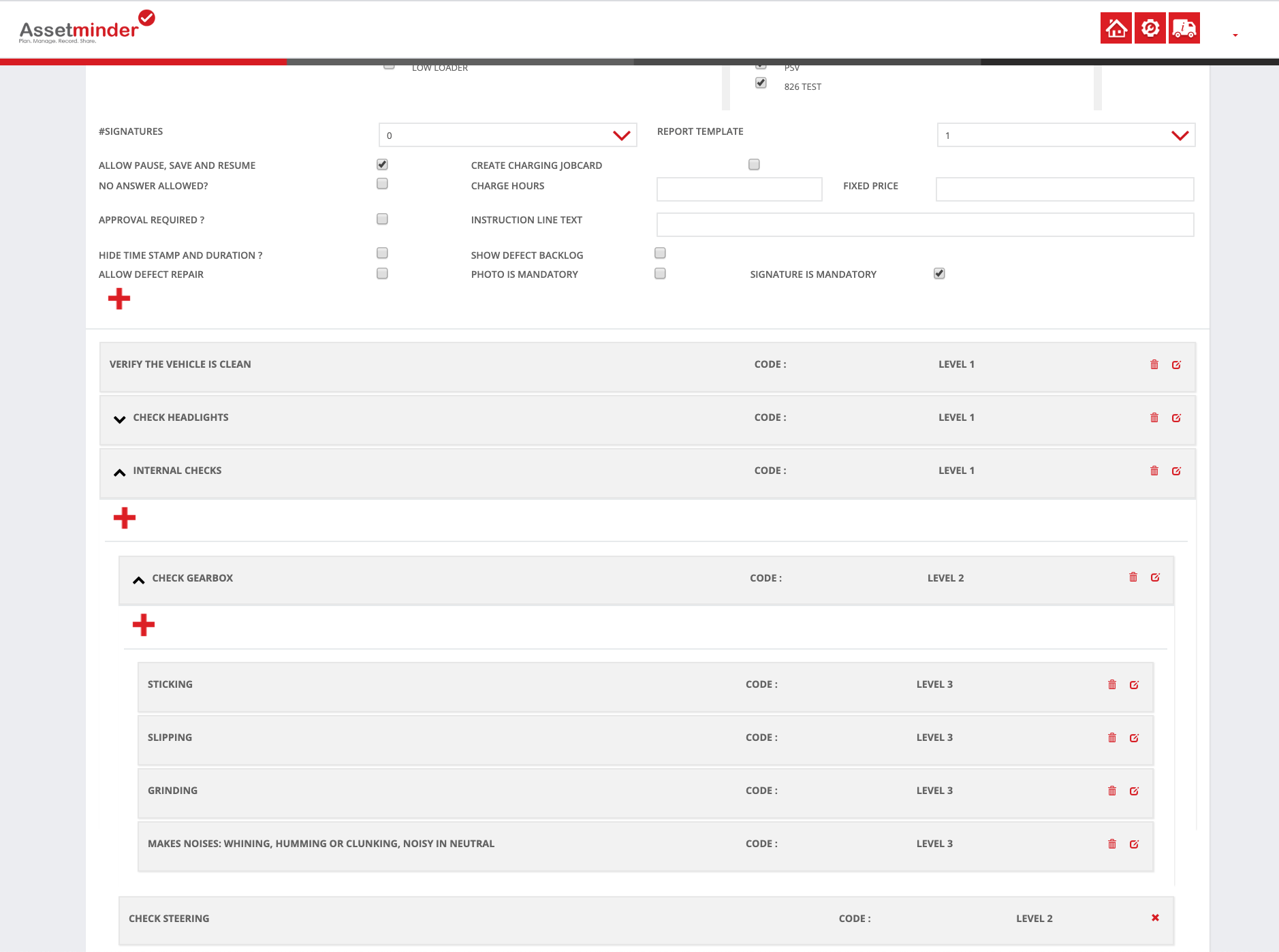Enable Allow Defect Repair checkbox
Image resolution: width=1279 pixels, height=952 pixels.
[x=382, y=273]
